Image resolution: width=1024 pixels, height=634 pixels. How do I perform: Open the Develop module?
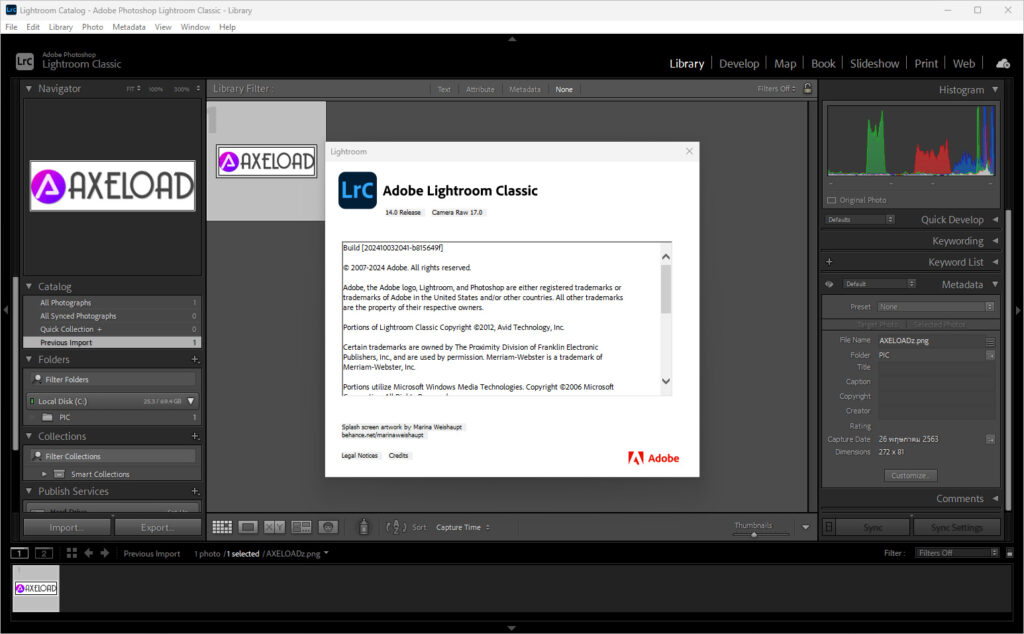coord(739,63)
